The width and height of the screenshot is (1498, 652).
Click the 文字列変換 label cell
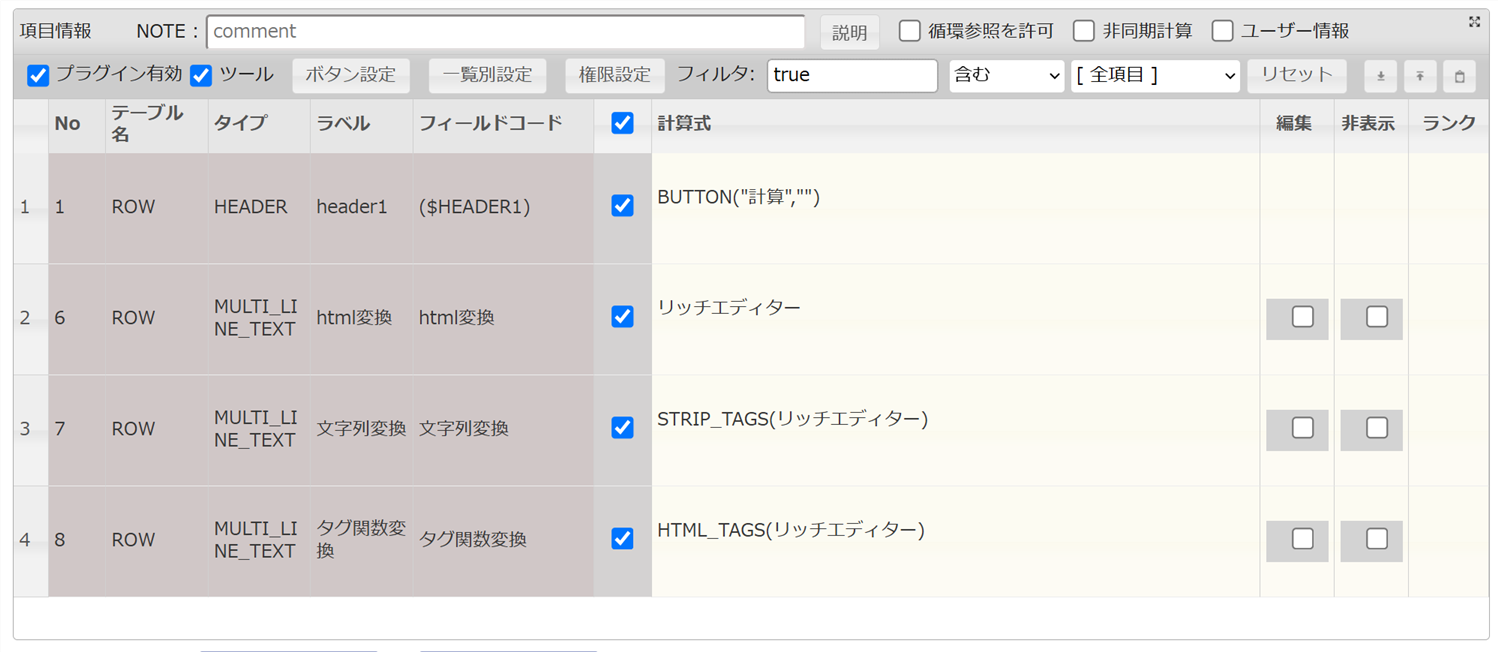[x=362, y=430]
